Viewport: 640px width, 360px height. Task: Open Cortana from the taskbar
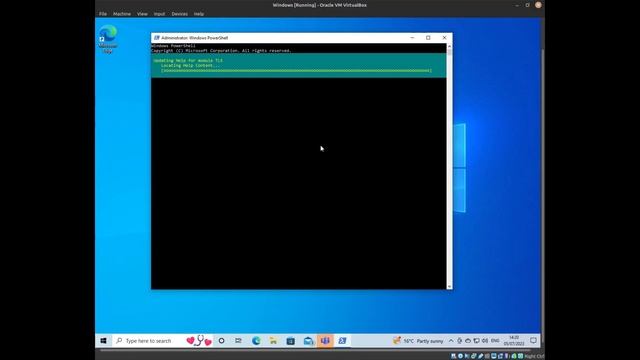[x=221, y=340]
